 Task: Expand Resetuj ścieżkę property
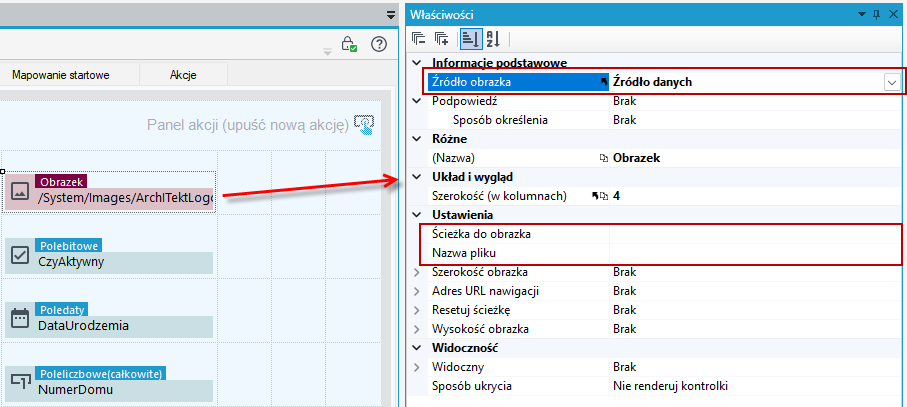416,310
